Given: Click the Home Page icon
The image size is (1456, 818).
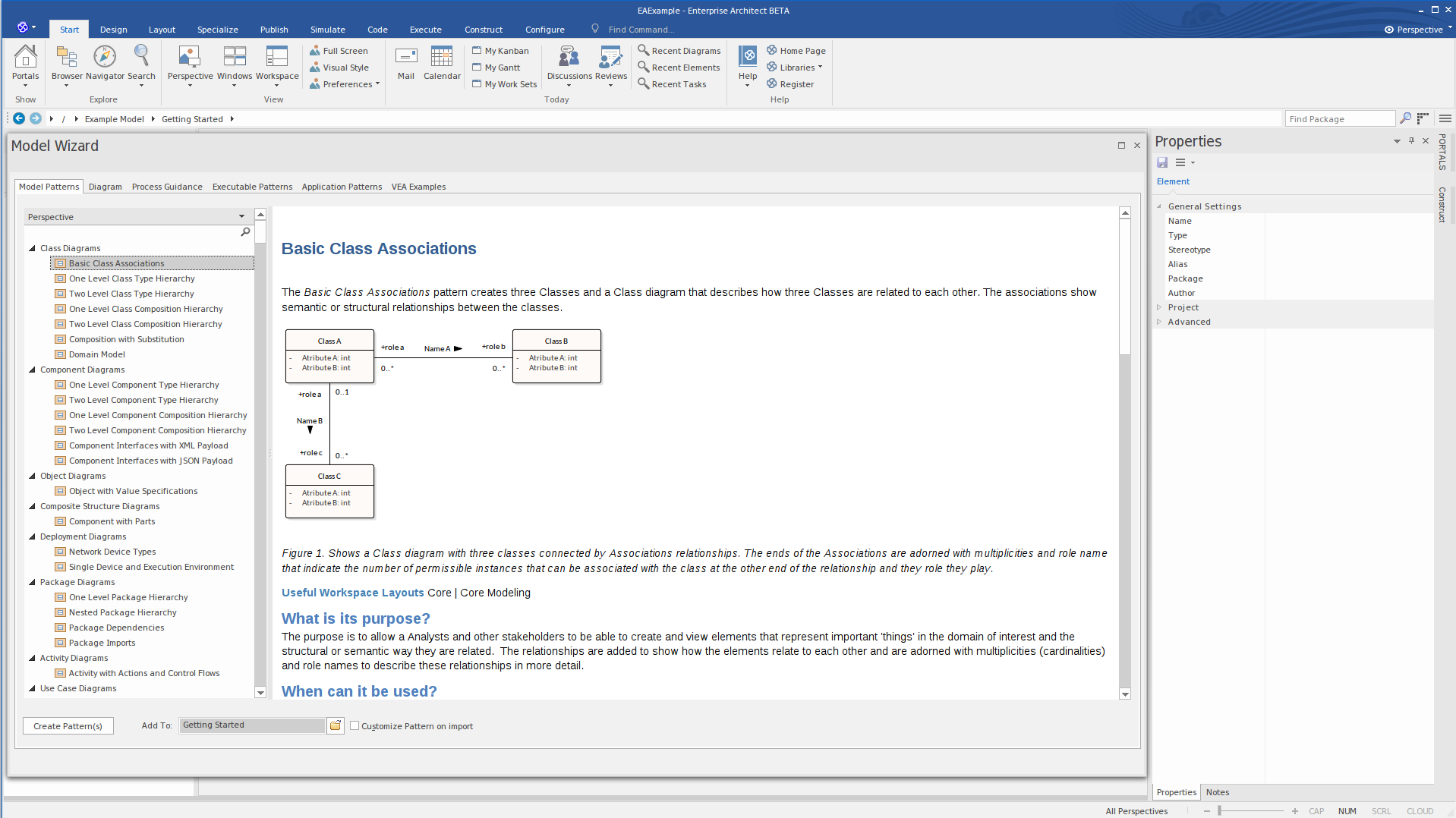Looking at the screenshot, I should click(771, 50).
